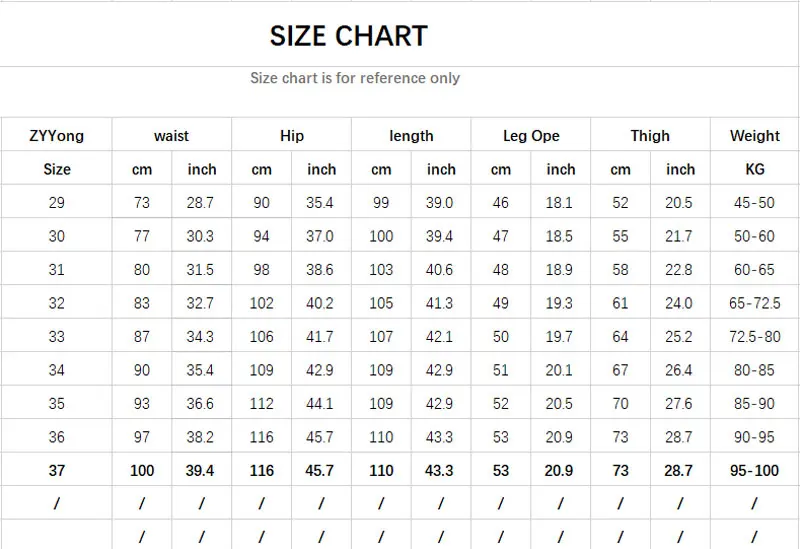Image resolution: width=800 pixels, height=549 pixels.
Task: Select the size 32 row label
Action: 56,303
